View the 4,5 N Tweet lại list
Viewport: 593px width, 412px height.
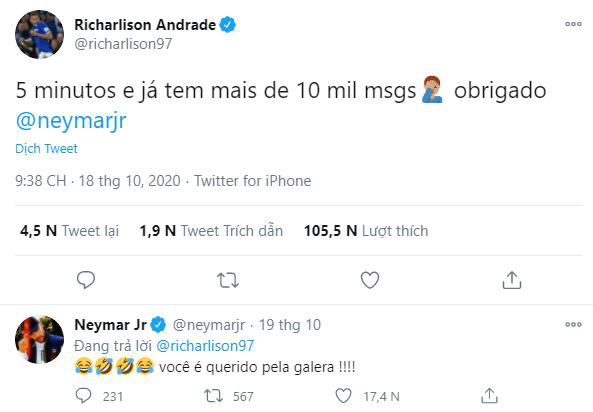(69, 231)
